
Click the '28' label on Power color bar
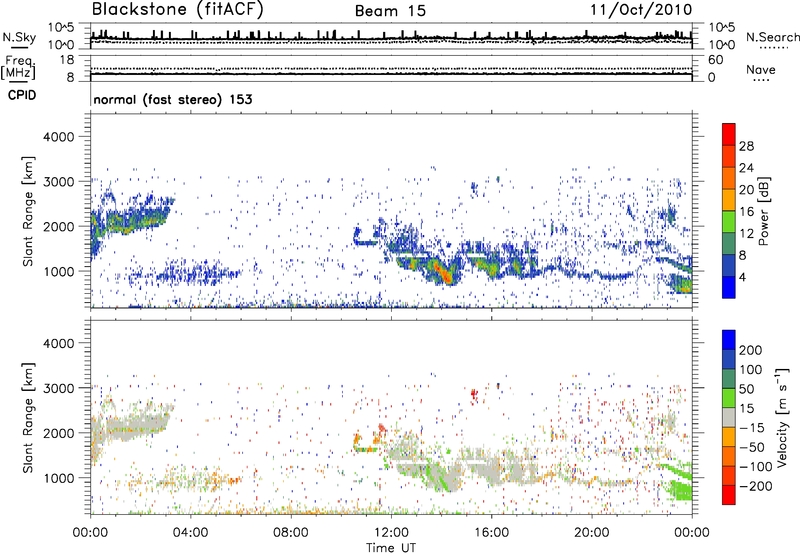pyautogui.click(x=746, y=146)
